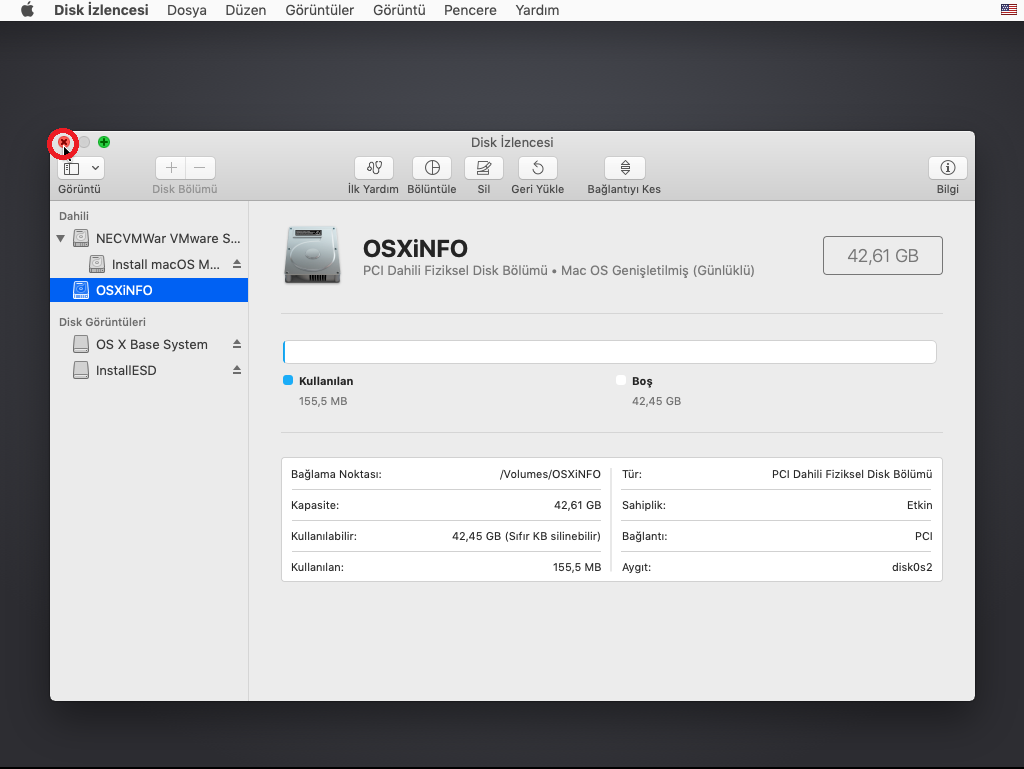The image size is (1024, 769).
Task: Click the disk usage bar
Action: 610,352
